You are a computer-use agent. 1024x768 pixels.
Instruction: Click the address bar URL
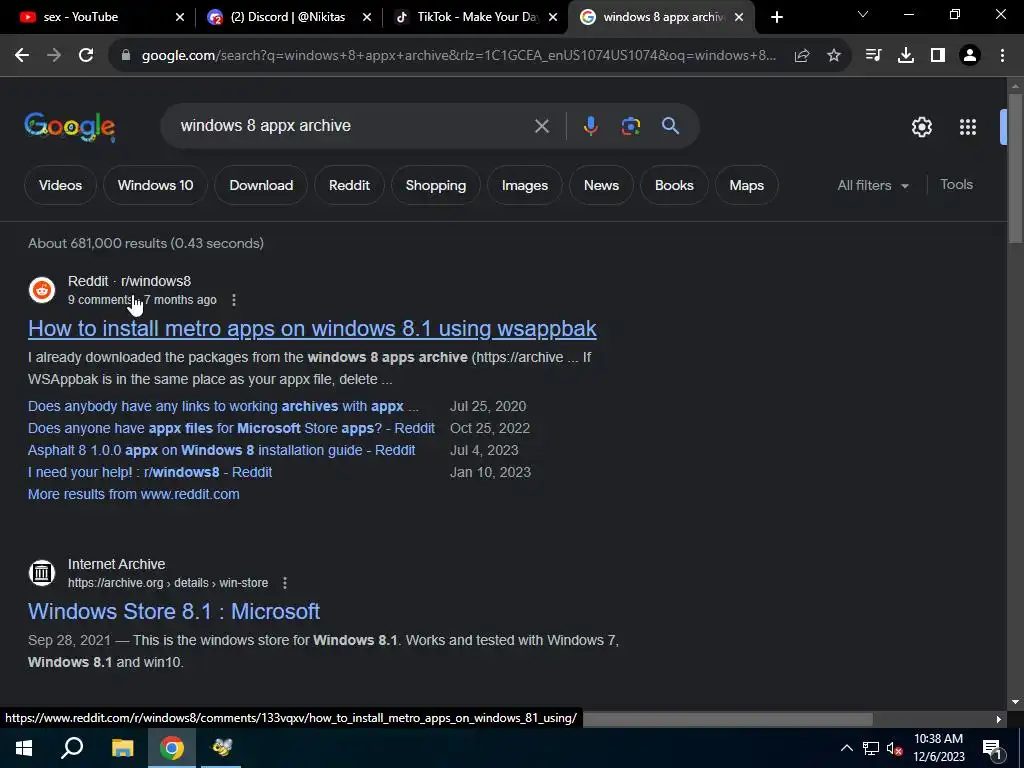point(457,56)
